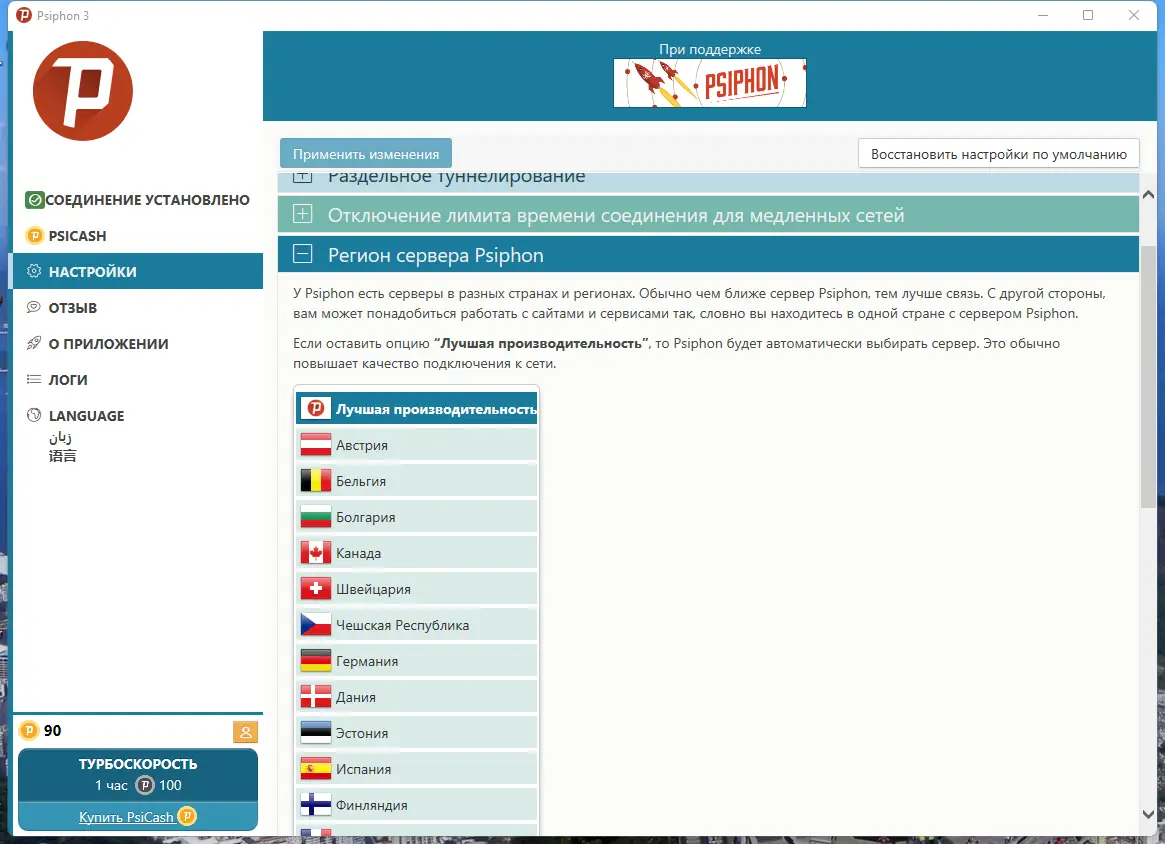Select Финляндия as server region
The width and height of the screenshot is (1165, 844).
click(x=417, y=805)
